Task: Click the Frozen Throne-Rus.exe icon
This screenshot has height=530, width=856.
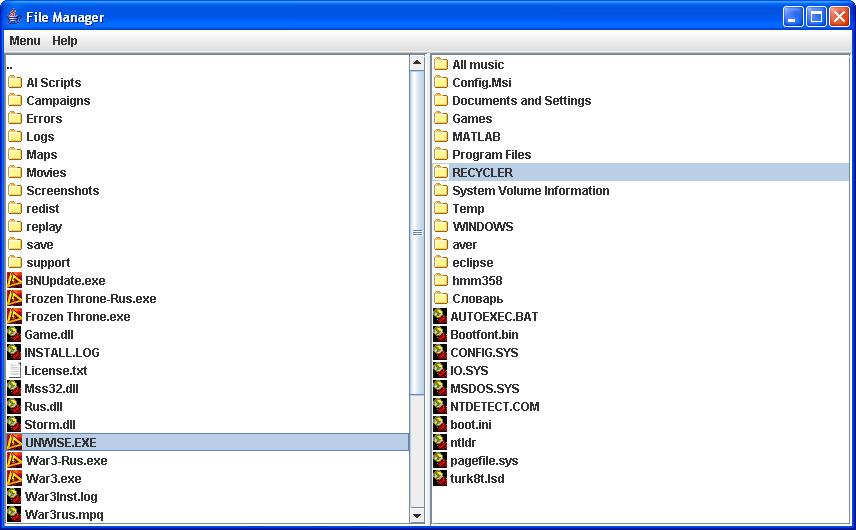Action: click(x=15, y=299)
